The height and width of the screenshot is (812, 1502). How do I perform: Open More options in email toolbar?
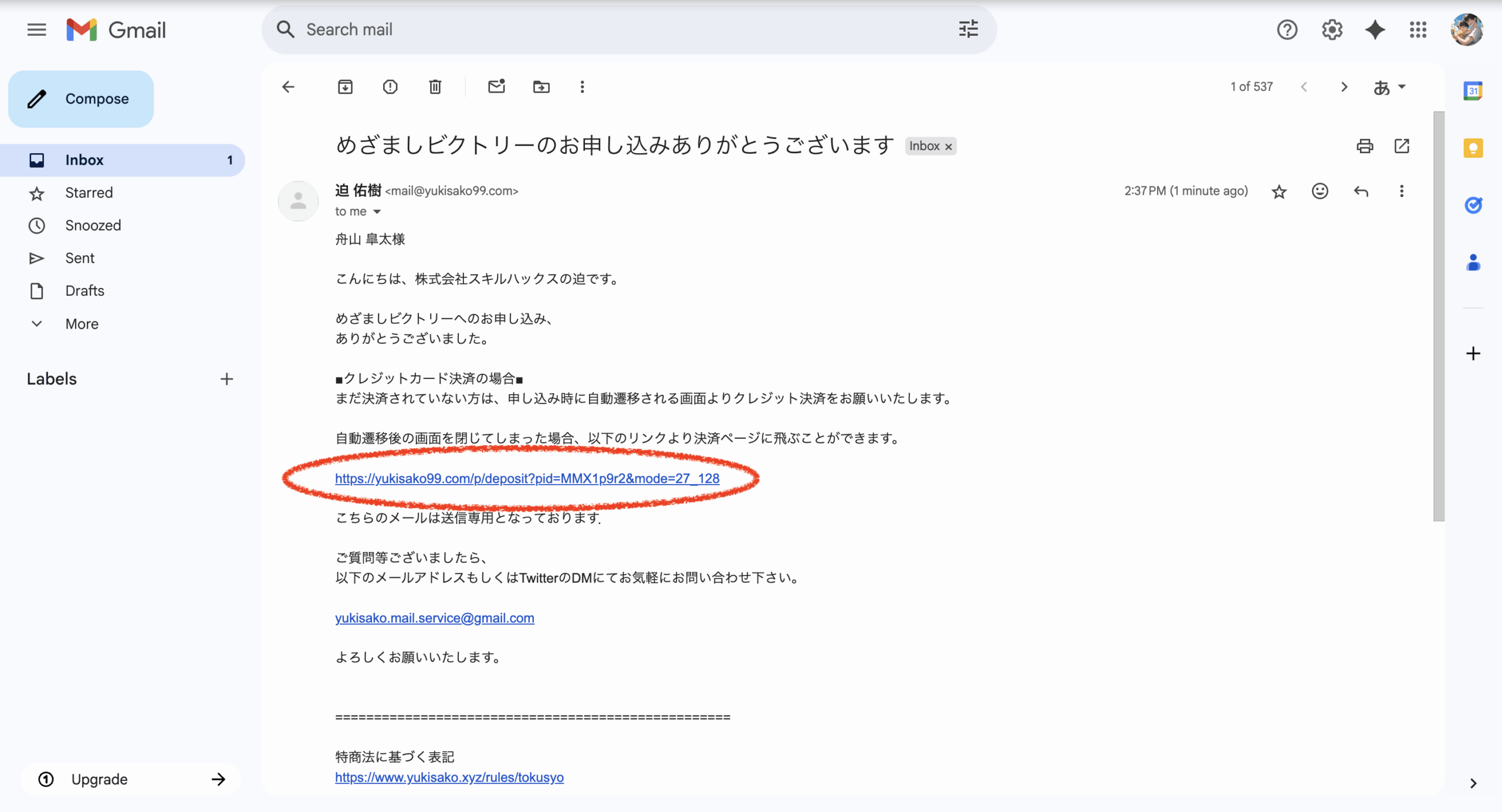point(582,87)
